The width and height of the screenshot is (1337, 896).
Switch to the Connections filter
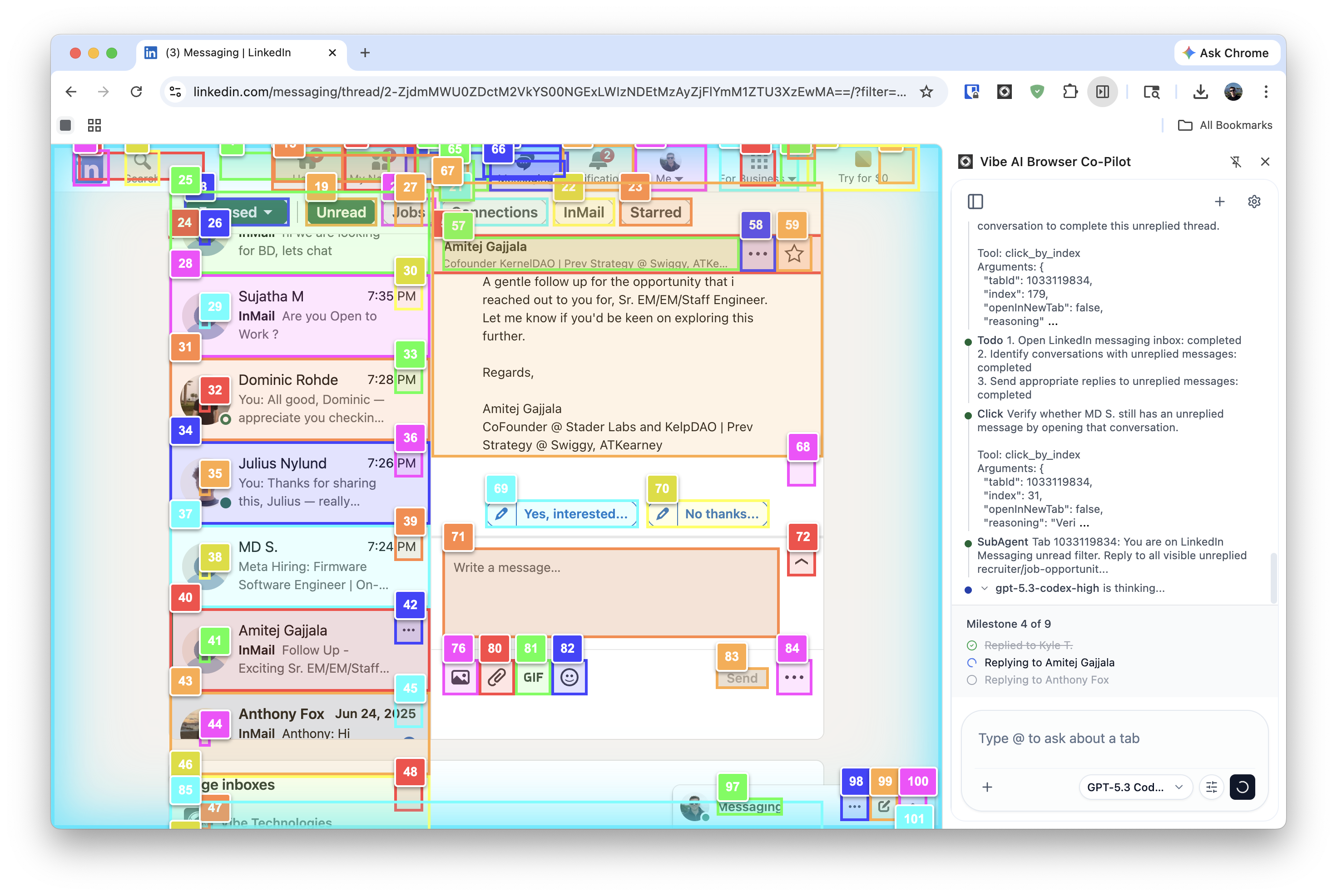(x=493, y=212)
